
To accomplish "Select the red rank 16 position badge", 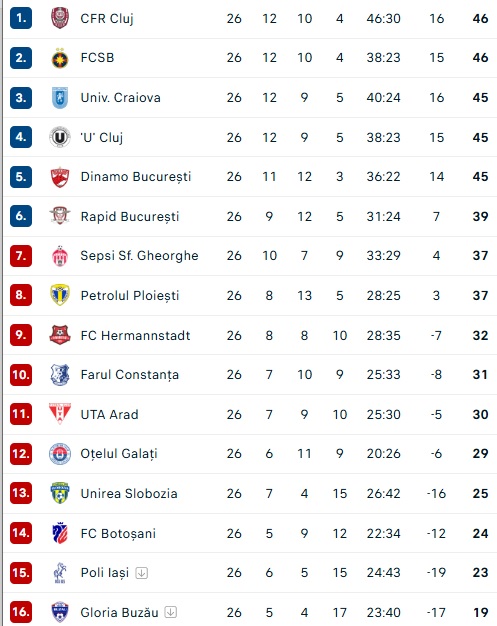I will [x=21, y=612].
